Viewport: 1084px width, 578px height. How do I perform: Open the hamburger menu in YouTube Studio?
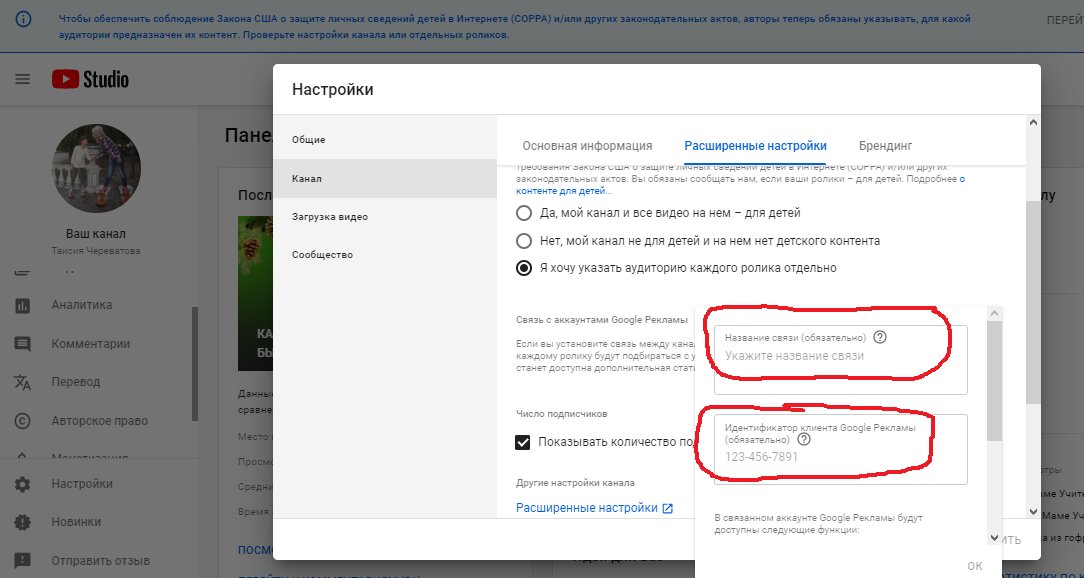click(x=23, y=79)
